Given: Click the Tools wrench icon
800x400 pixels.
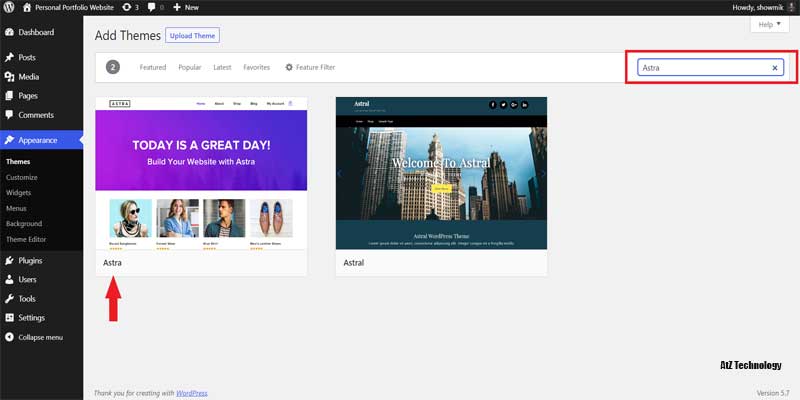Looking at the screenshot, I should (9, 298).
